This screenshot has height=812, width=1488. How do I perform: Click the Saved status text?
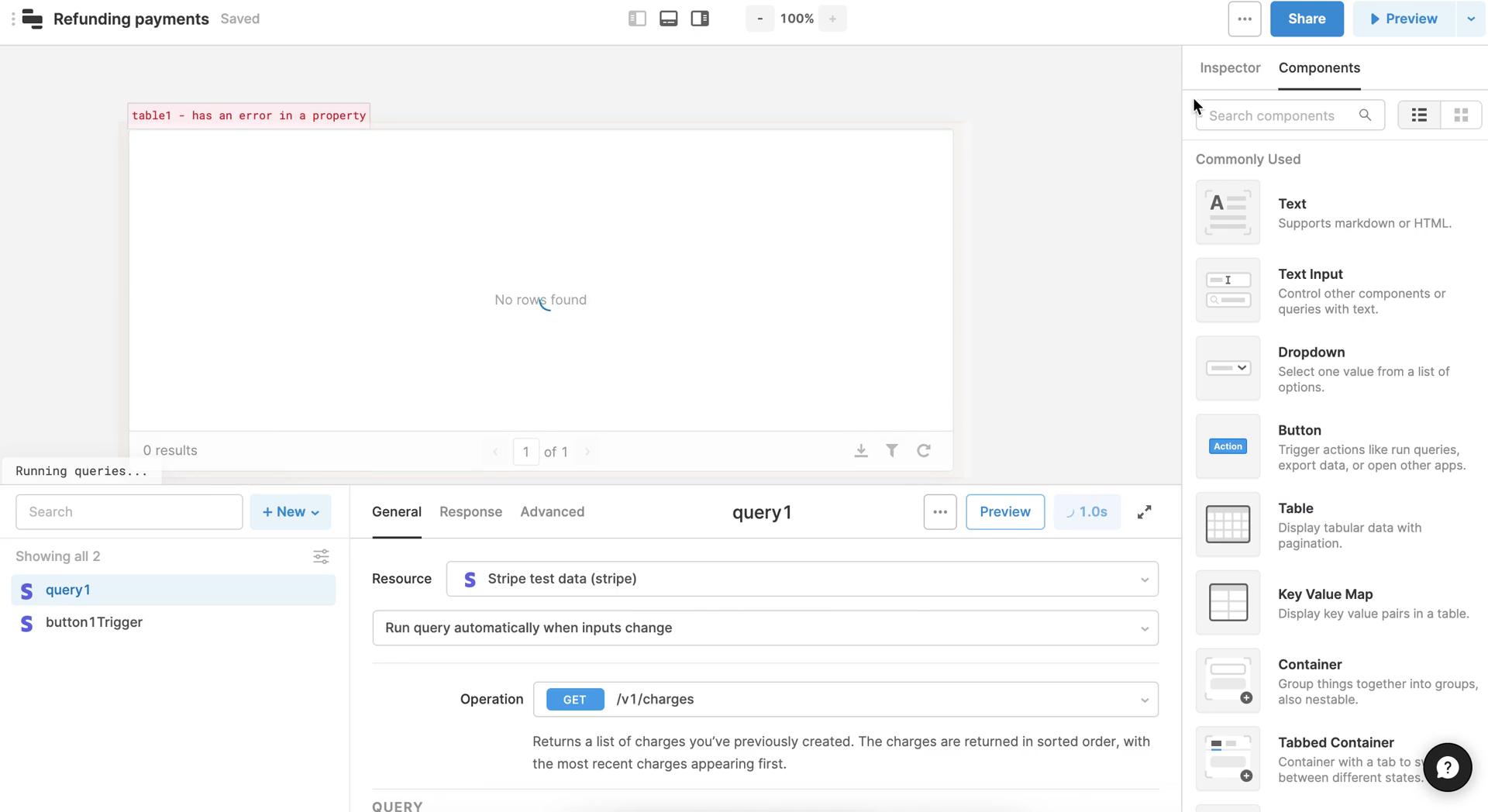pos(239,19)
